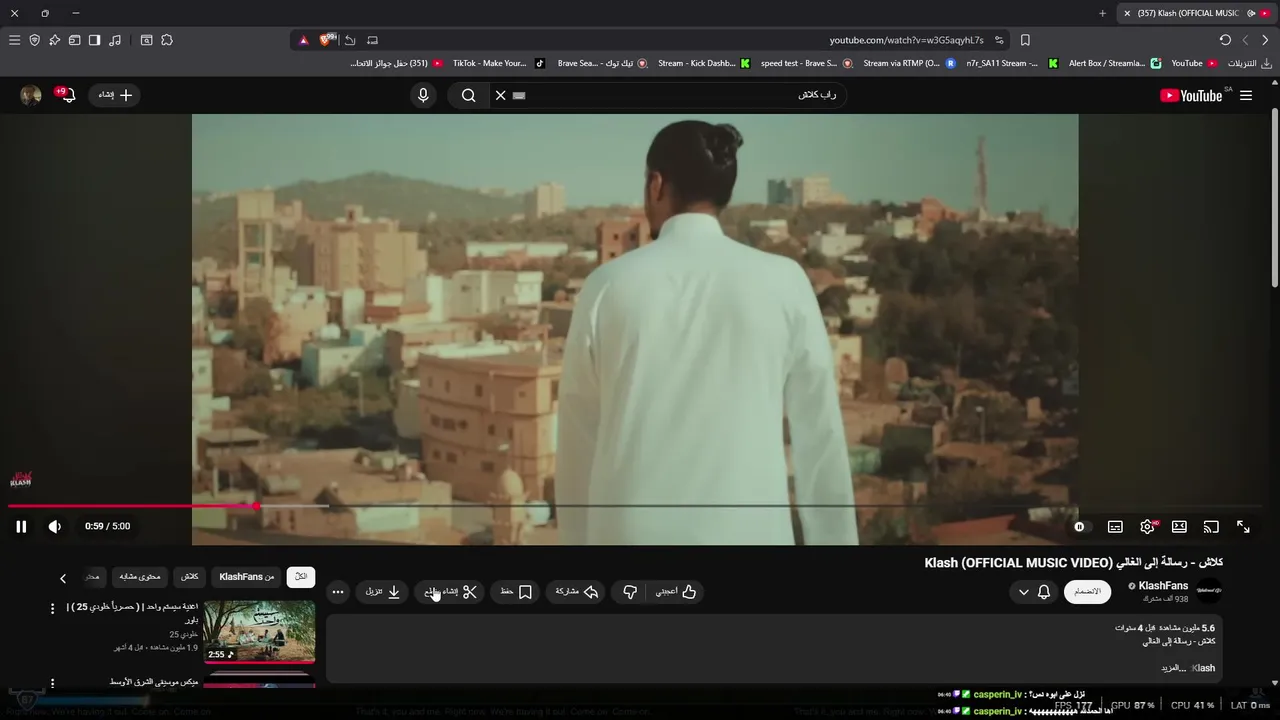Clear the search field with X
The width and height of the screenshot is (1280, 720).
(x=501, y=95)
